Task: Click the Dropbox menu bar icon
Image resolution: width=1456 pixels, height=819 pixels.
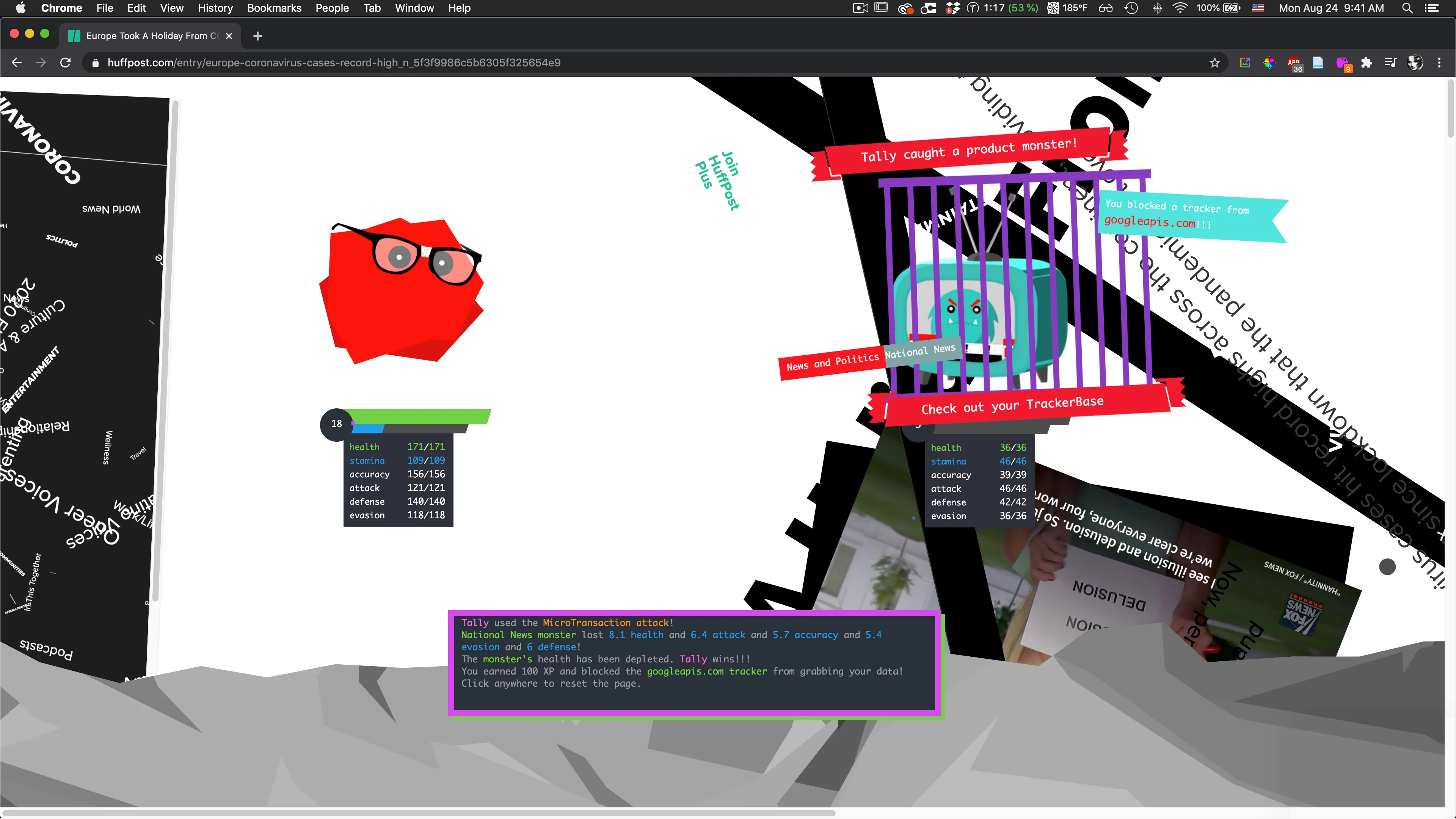Action: pyautogui.click(x=953, y=8)
